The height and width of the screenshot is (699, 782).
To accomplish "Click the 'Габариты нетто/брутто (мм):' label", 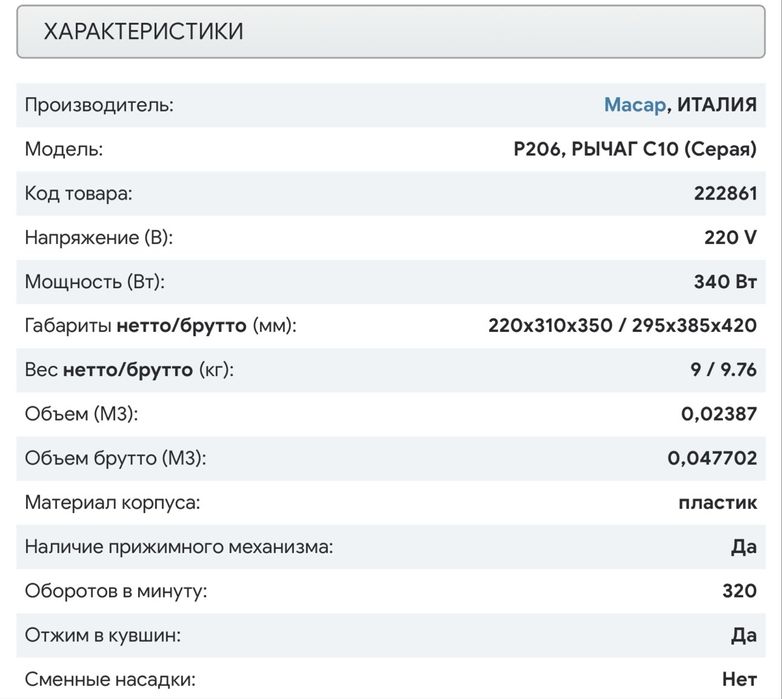I will coord(161,326).
